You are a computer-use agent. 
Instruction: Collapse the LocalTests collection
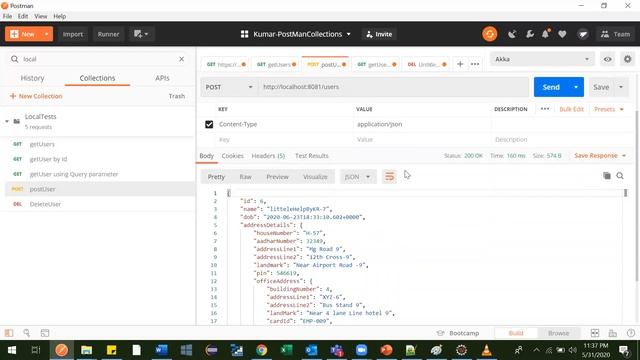pyautogui.click(x=7, y=121)
